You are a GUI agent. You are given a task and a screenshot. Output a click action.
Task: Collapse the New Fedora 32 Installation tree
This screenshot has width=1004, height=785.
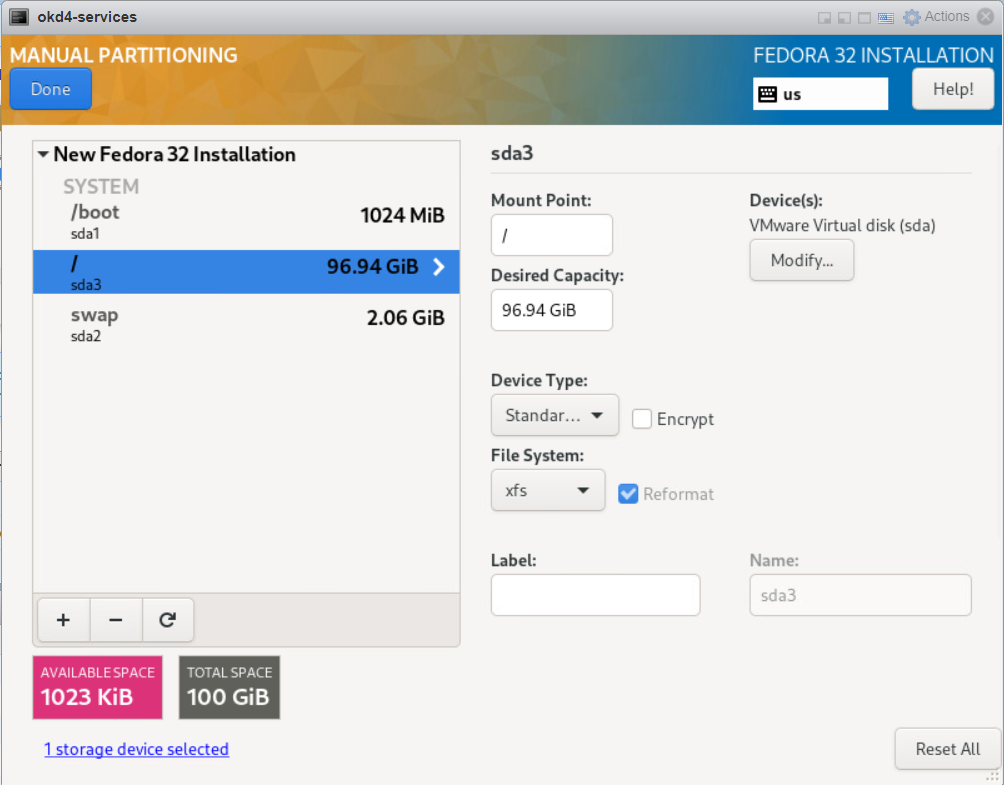pos(44,154)
